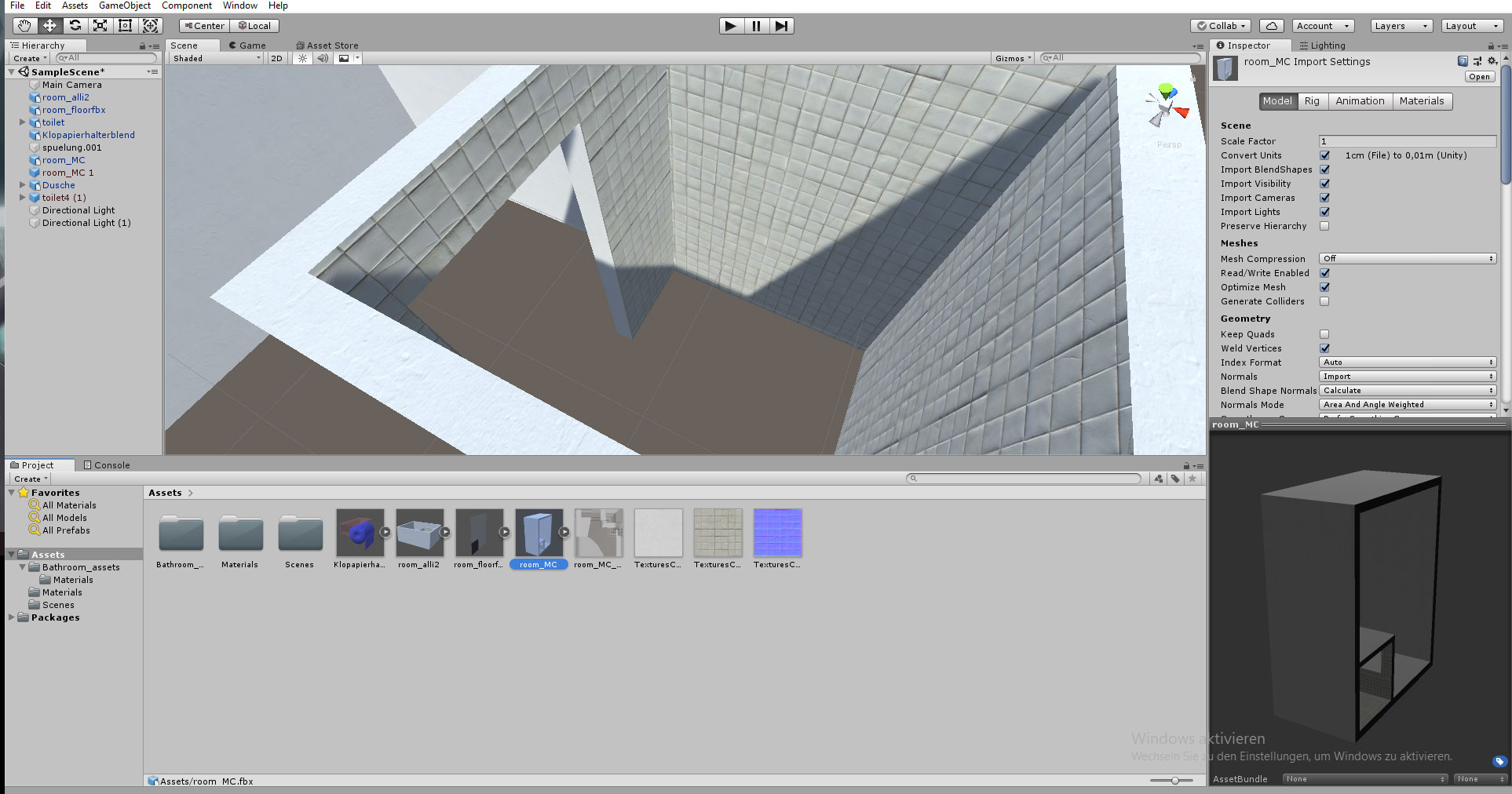Select the Scale tool
Viewport: 1512px width, 794px height.
tap(100, 26)
